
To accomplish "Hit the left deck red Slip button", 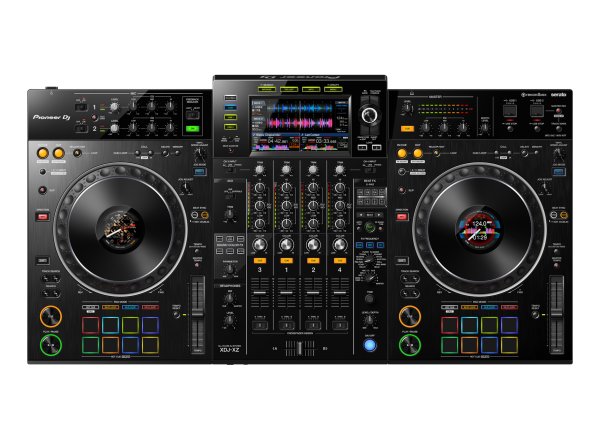I will [42, 190].
